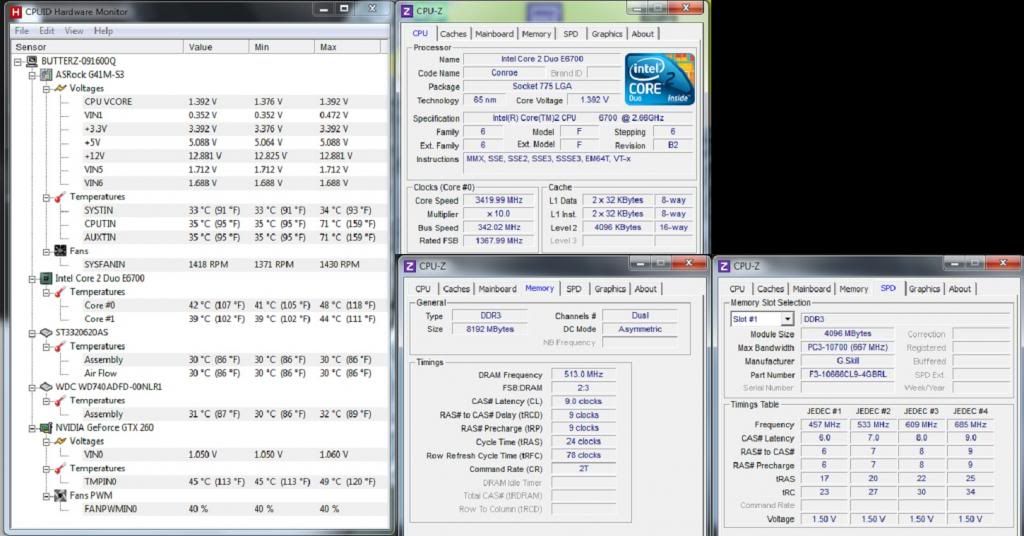1024x536 pixels.
Task: Open the Edit menu in Hardware Monitor
Action: point(46,31)
